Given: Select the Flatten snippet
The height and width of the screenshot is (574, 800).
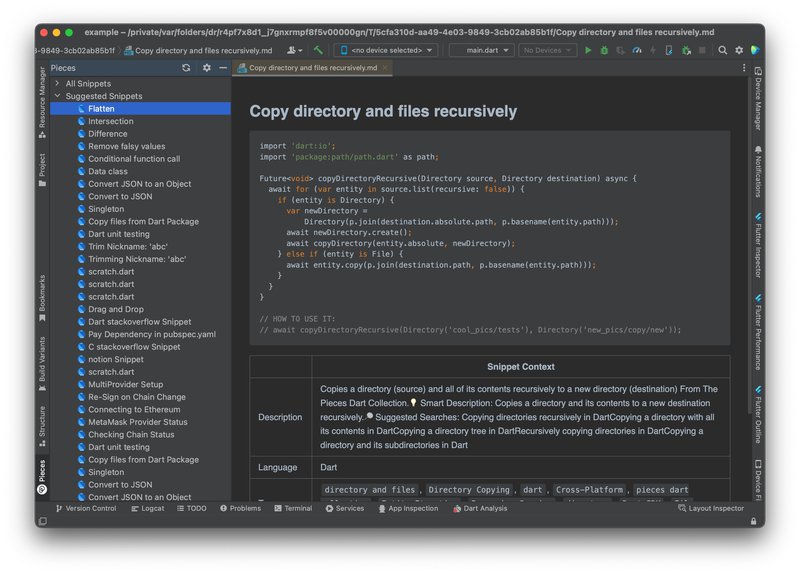Looking at the screenshot, I should [140, 109].
